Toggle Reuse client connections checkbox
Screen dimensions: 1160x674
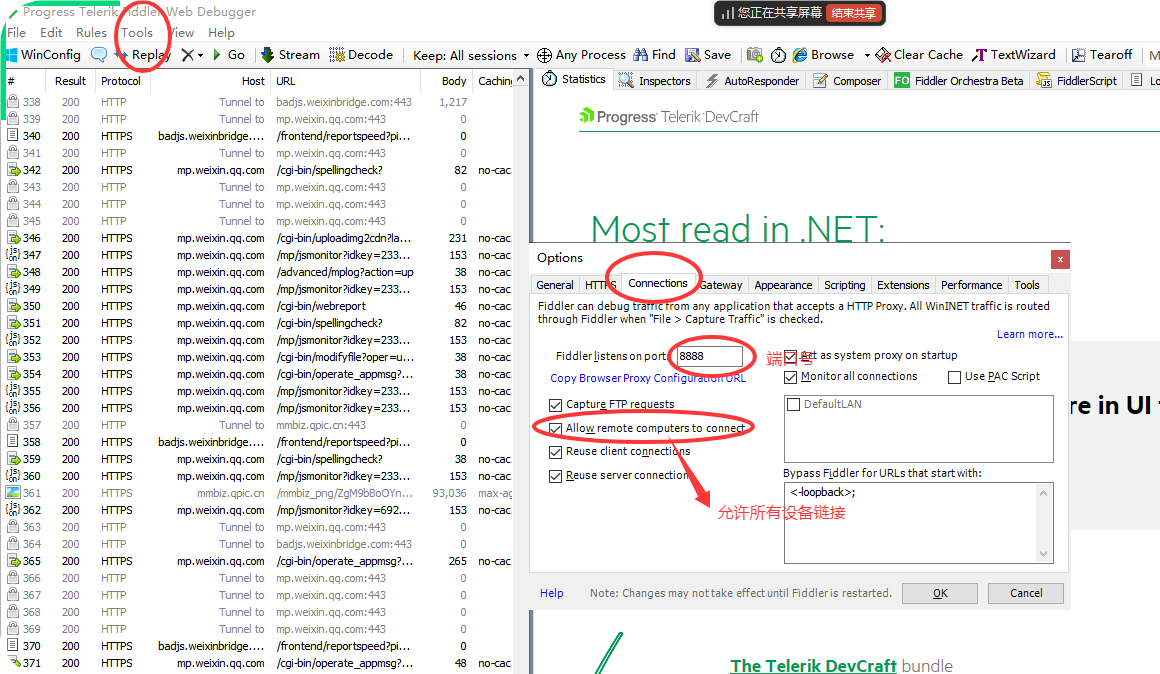tap(556, 451)
